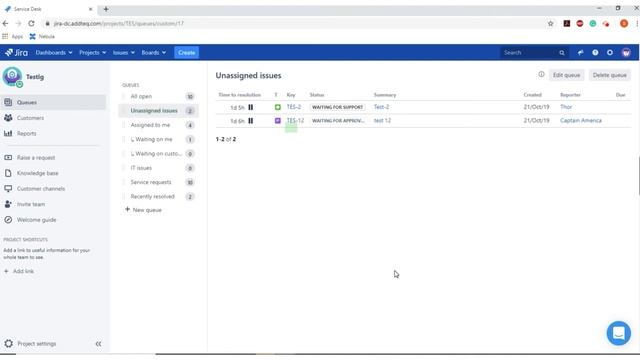The image size is (640, 360).
Task: Click reporter Thor
Action: [566, 107]
